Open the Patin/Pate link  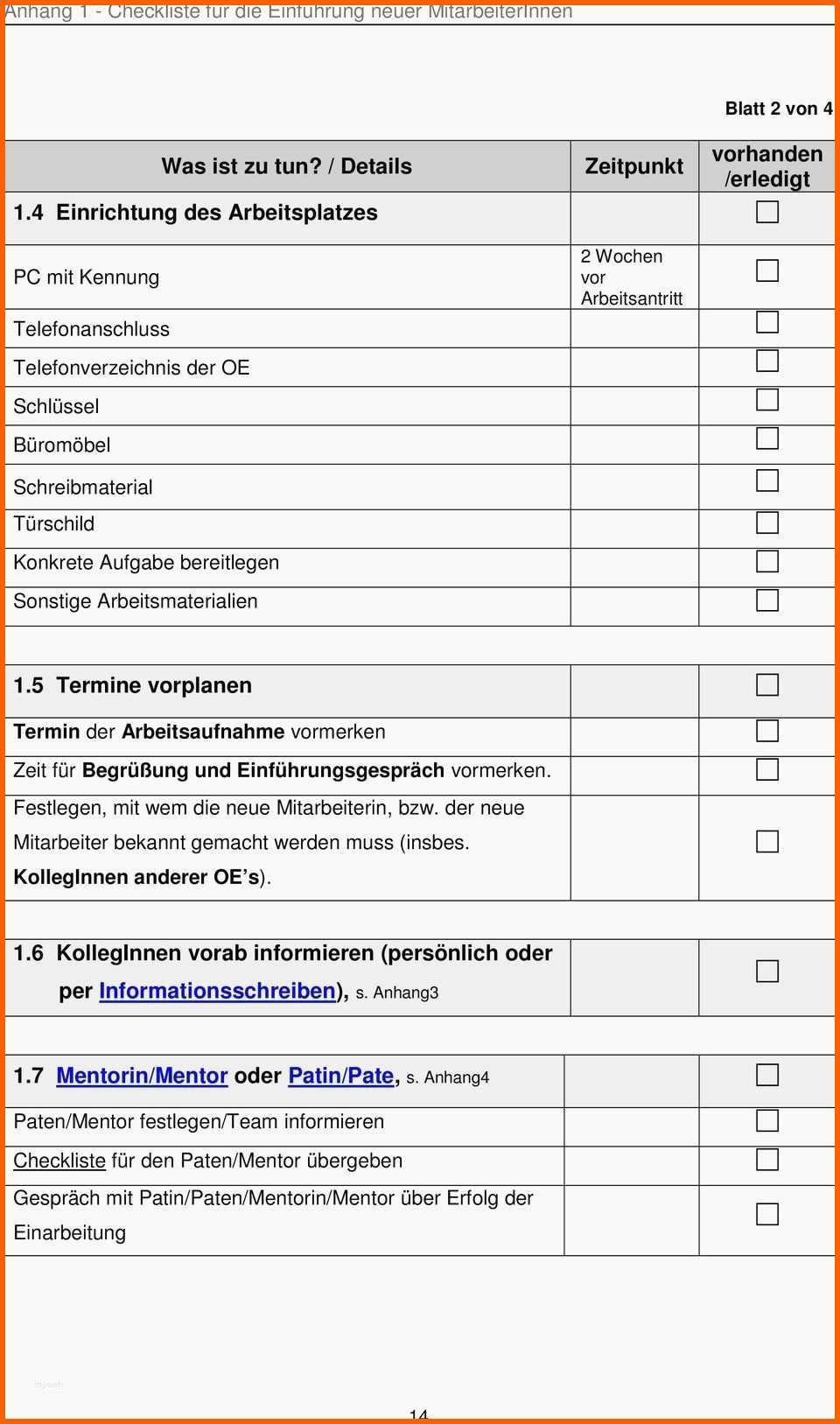[x=340, y=1076]
